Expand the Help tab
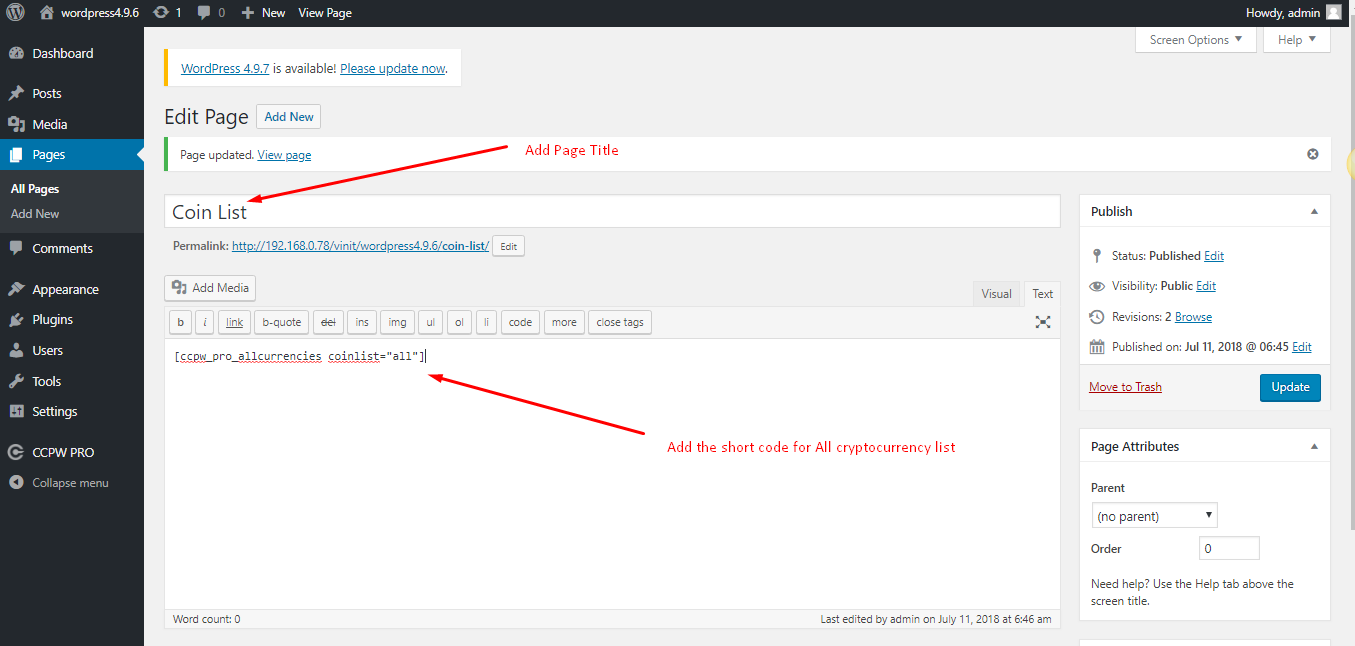 (1297, 40)
